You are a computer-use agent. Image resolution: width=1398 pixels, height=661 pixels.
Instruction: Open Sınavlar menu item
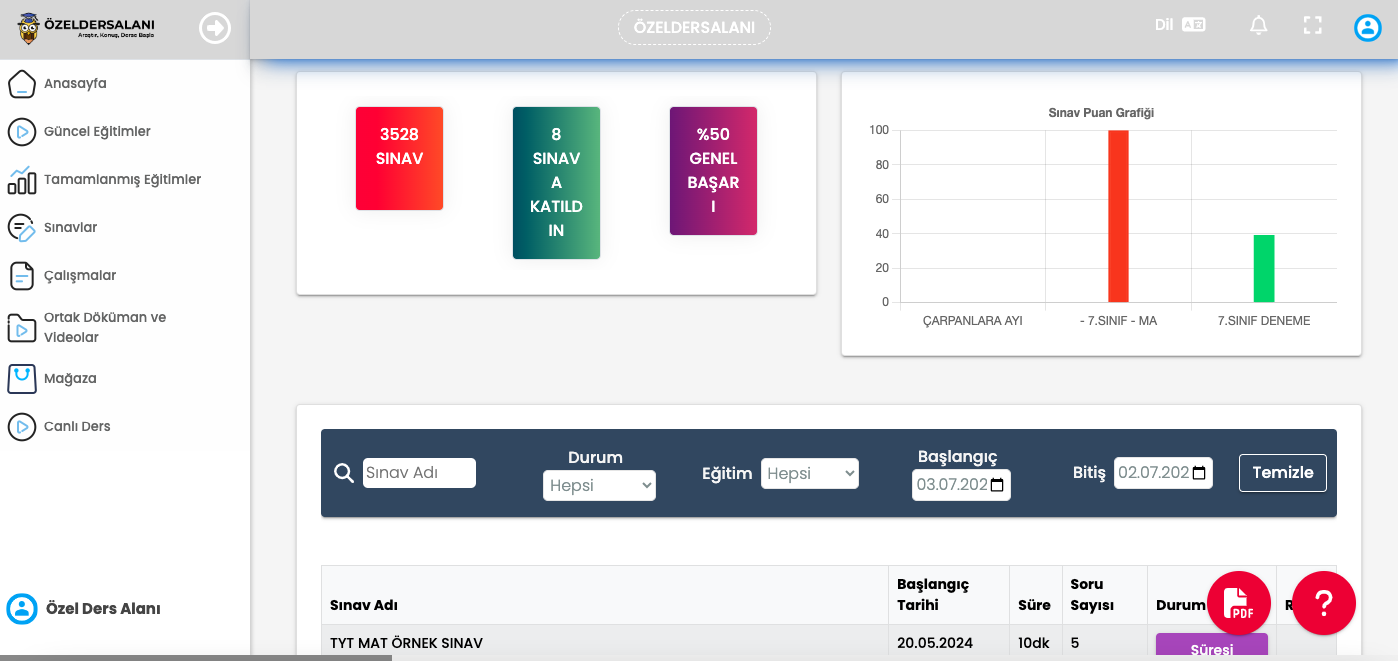tap(70, 228)
